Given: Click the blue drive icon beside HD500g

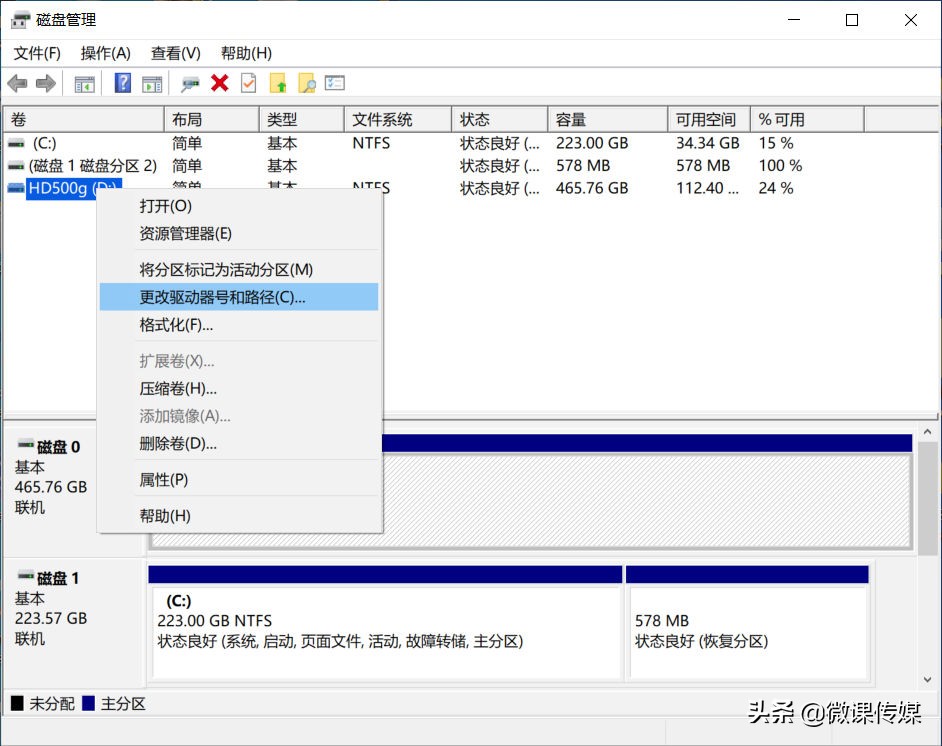Looking at the screenshot, I should click(16, 188).
